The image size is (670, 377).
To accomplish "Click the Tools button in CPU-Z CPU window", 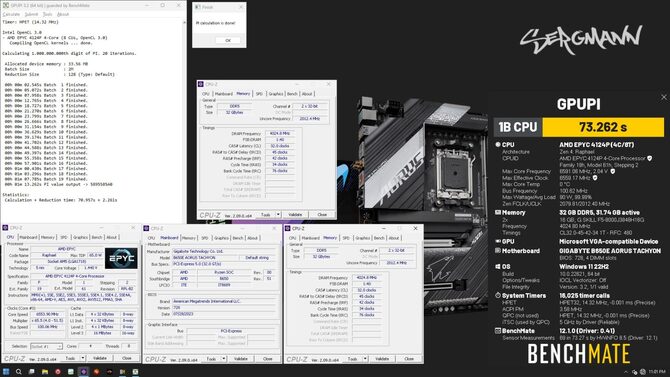I will coord(70,358).
